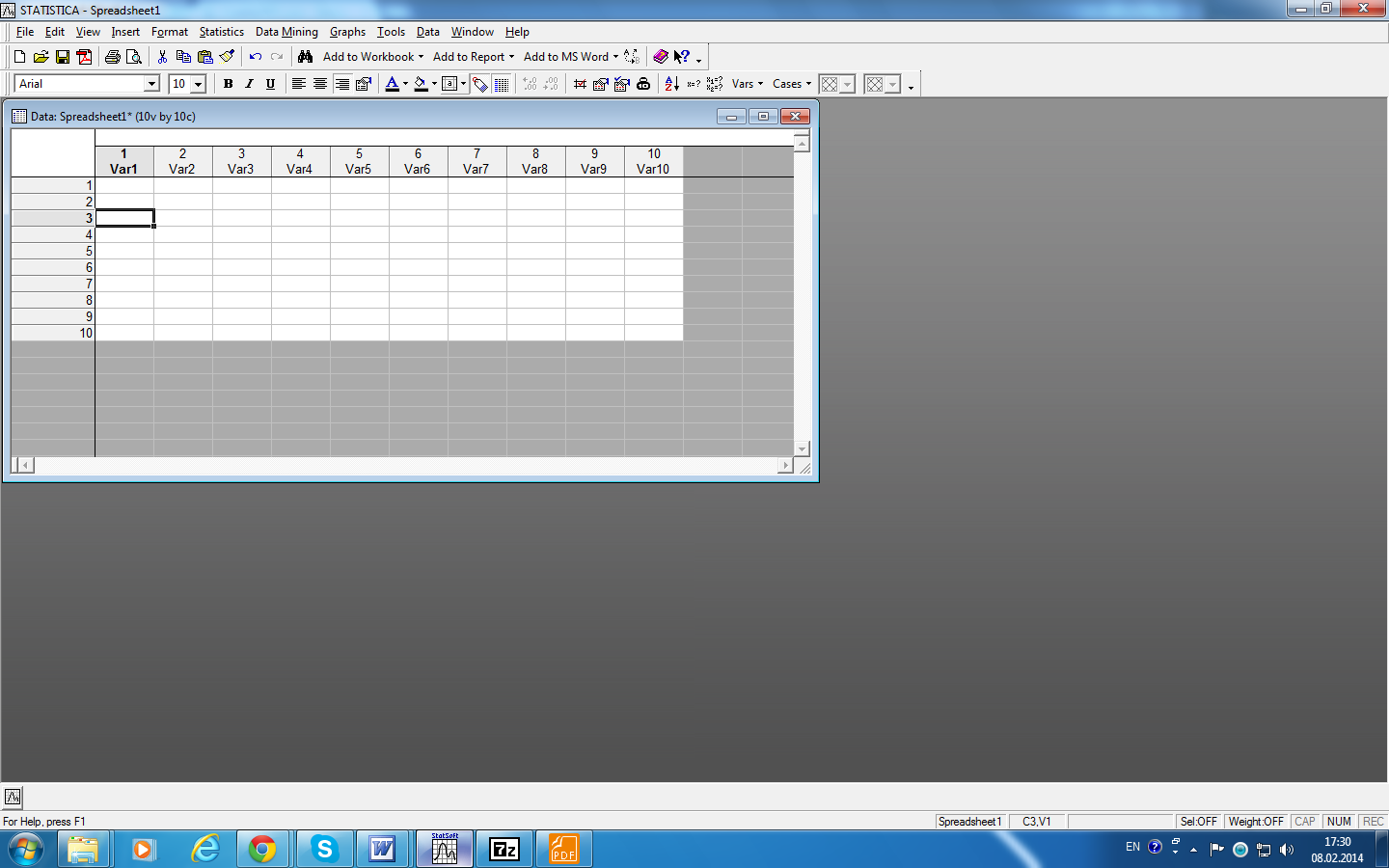Activate the What's This help pointer

682,57
